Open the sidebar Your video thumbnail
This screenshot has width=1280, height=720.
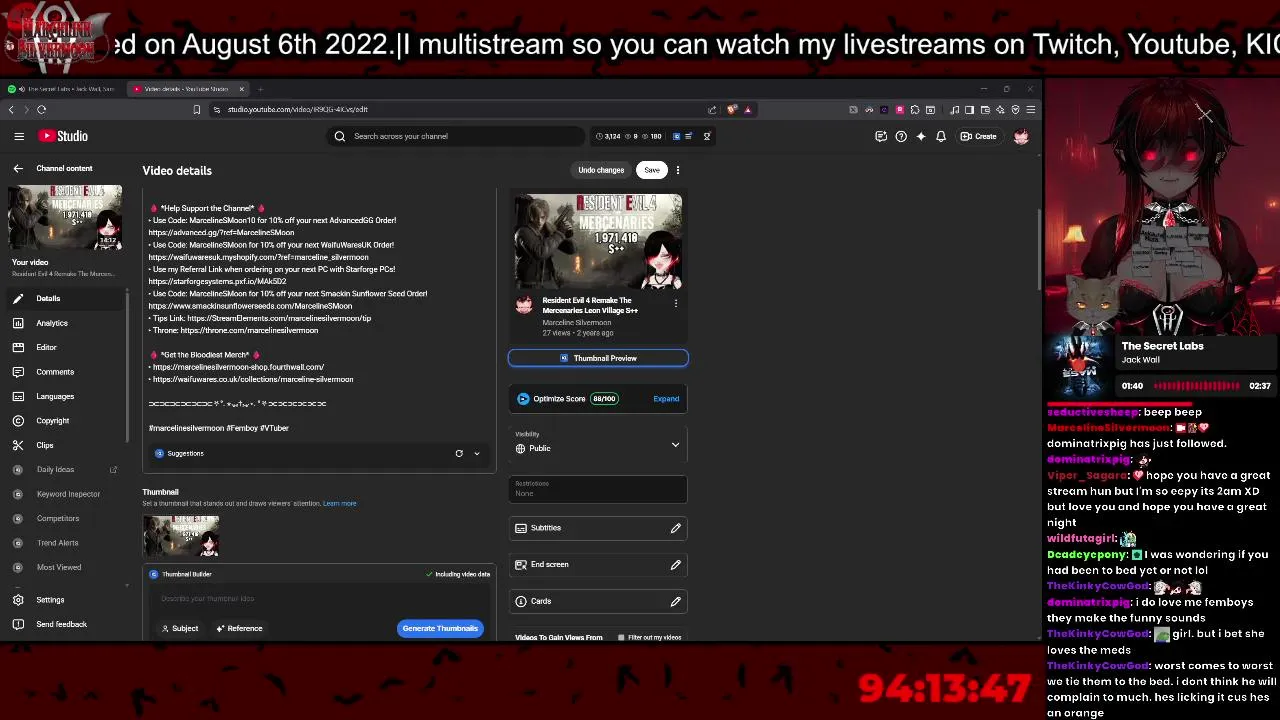pos(65,217)
